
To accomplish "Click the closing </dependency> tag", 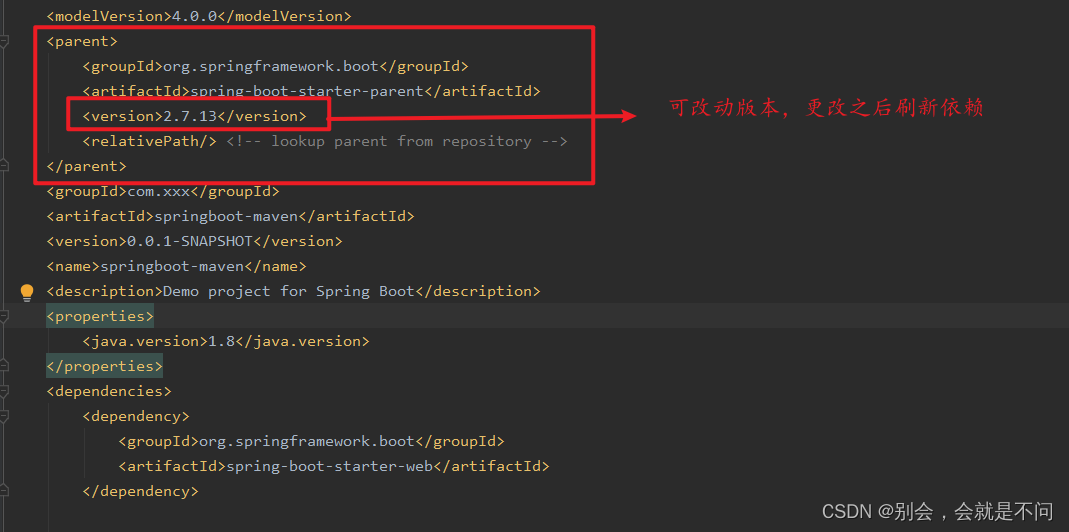I will [140, 491].
